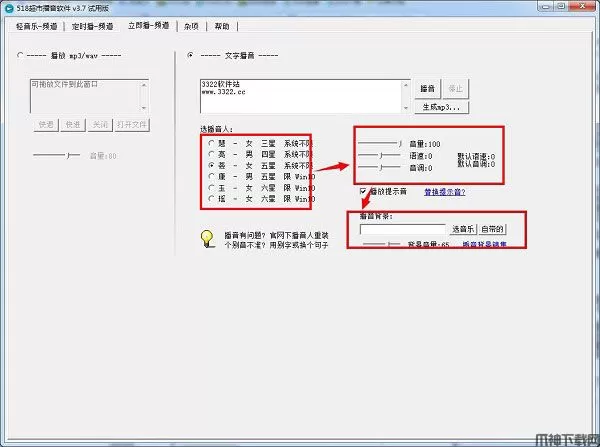This screenshot has width=600, height=447.
Task: Choose the 亮 男 四星 voice
Action: coord(211,154)
